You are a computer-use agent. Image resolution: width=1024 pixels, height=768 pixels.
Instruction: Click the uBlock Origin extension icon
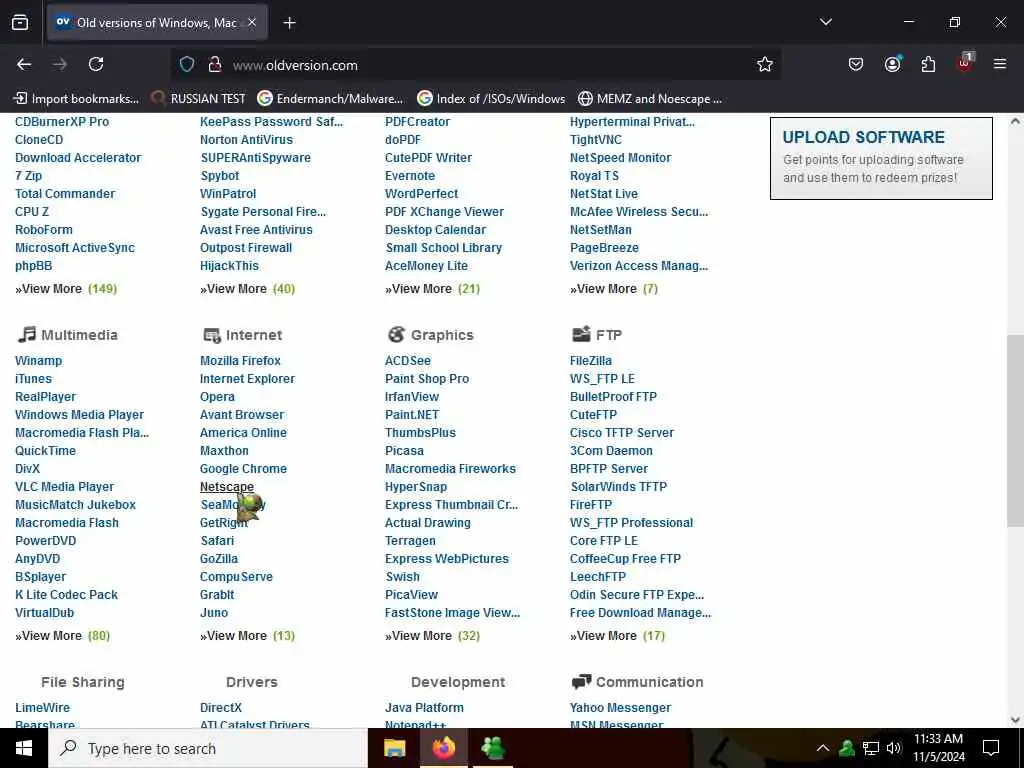(x=965, y=63)
